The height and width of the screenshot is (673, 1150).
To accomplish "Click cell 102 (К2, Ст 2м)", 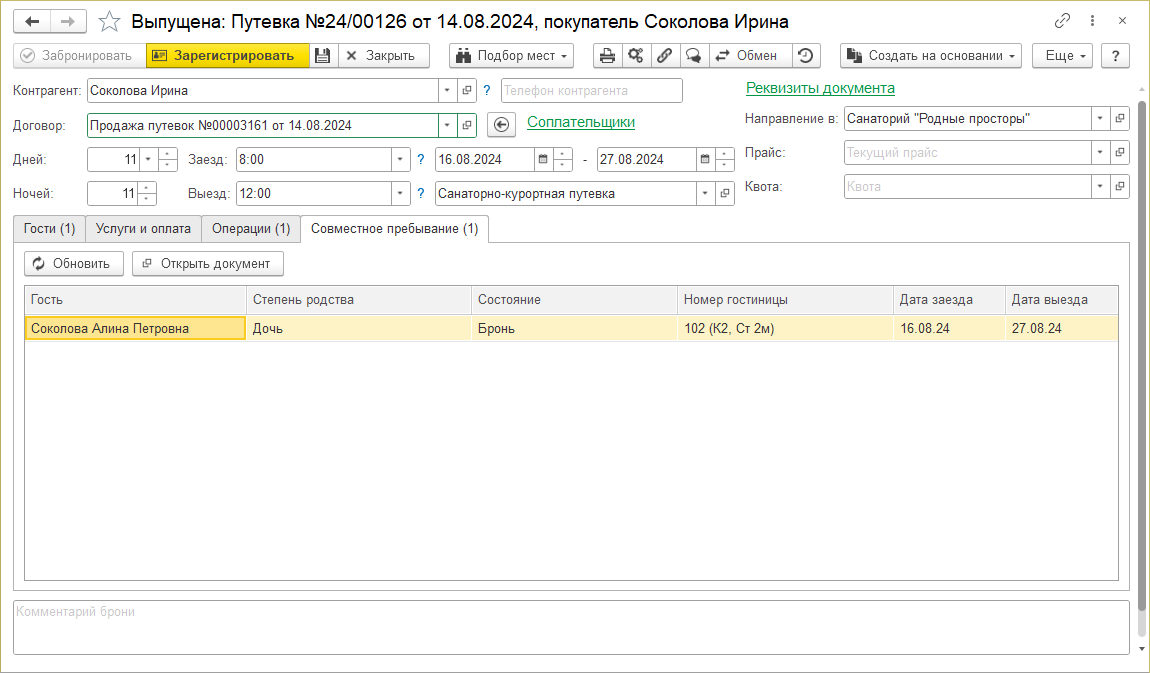I will tap(785, 328).
